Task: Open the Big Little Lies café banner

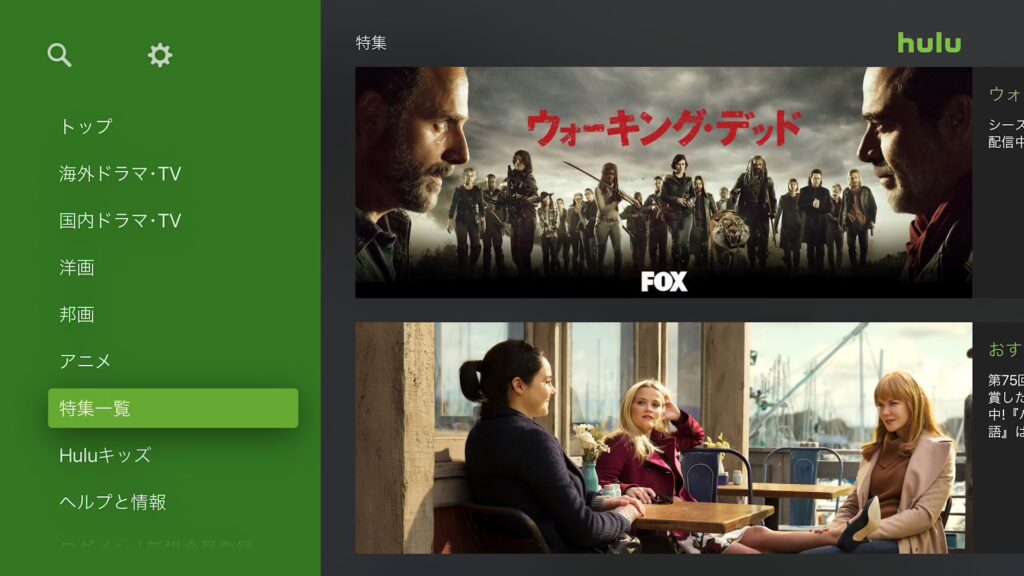Action: pyautogui.click(x=664, y=438)
